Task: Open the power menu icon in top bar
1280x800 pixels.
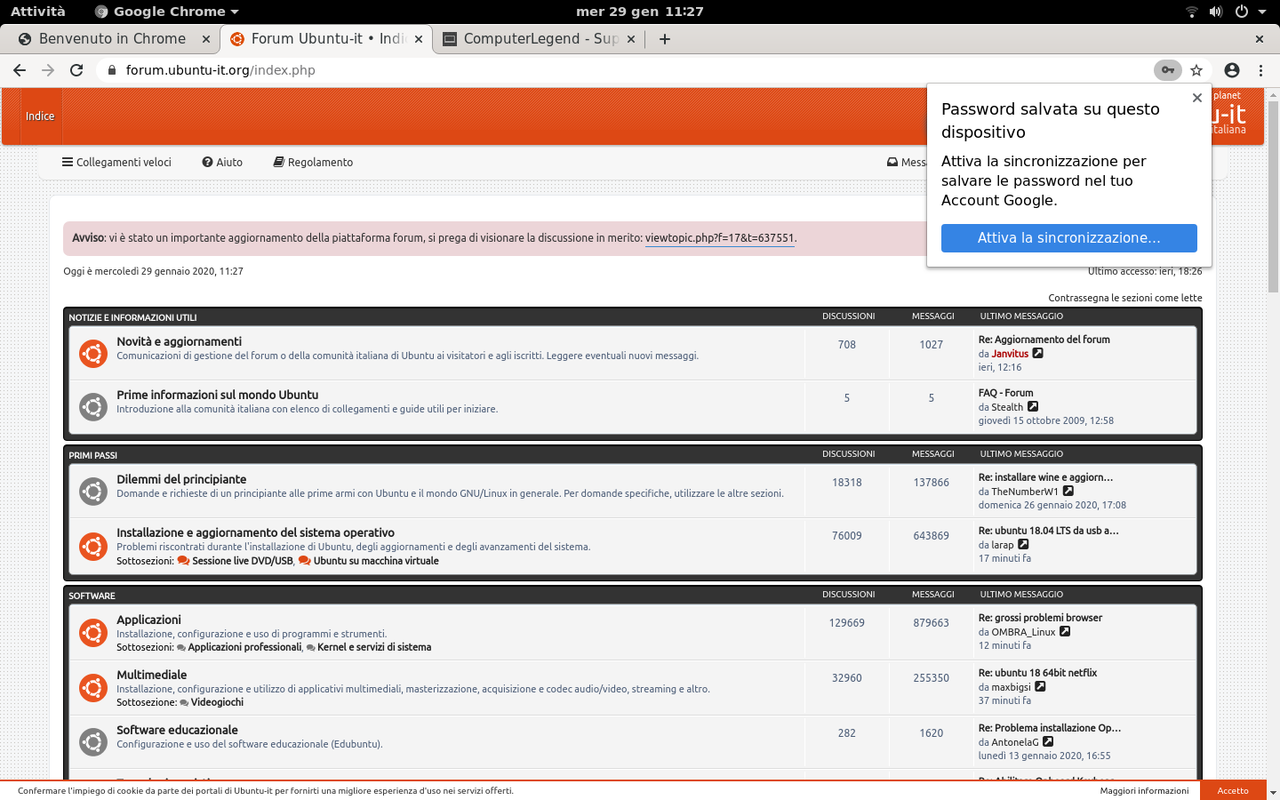Action: 1241,12
